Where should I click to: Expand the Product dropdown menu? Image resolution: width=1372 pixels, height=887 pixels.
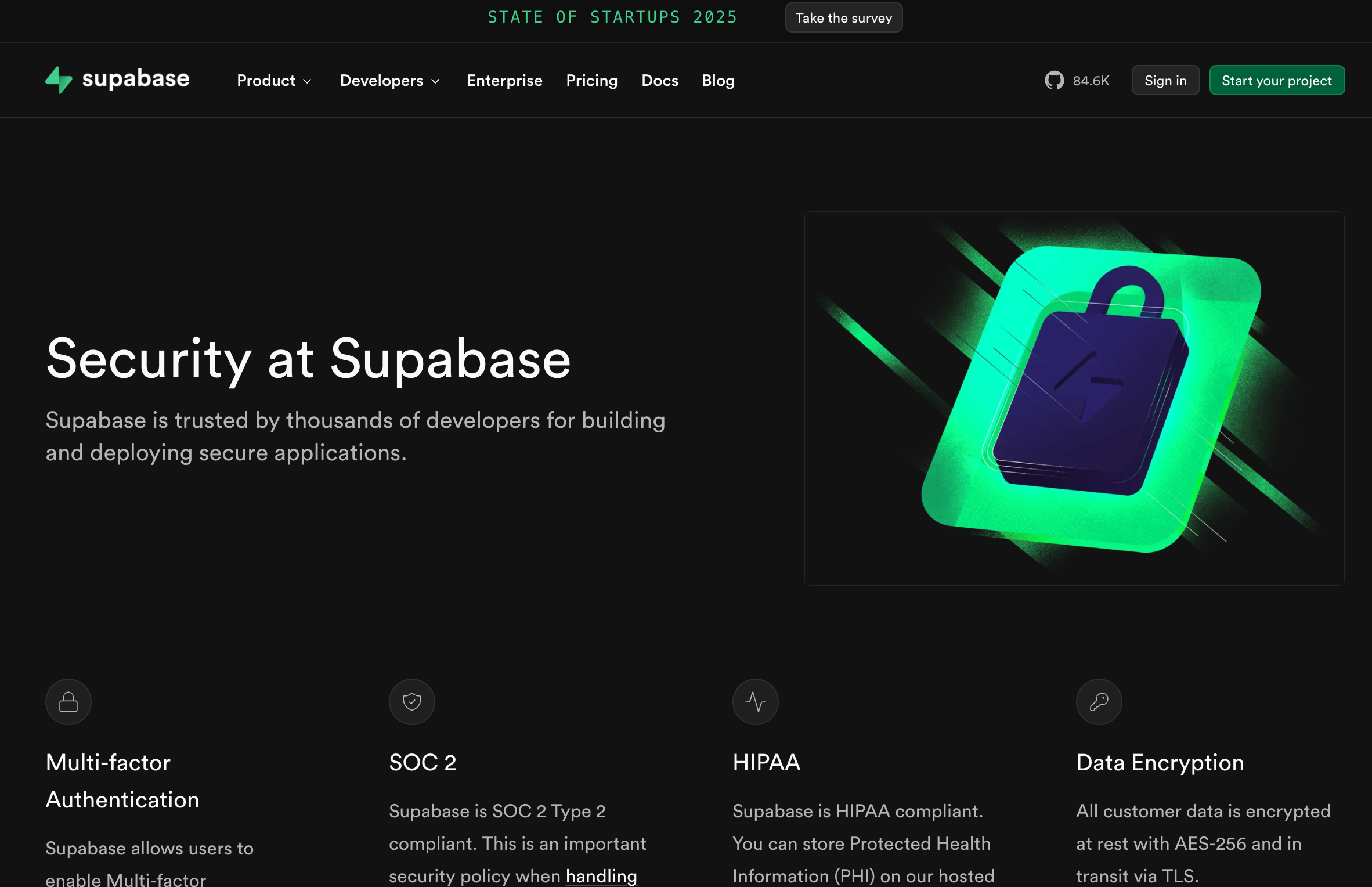coord(274,81)
